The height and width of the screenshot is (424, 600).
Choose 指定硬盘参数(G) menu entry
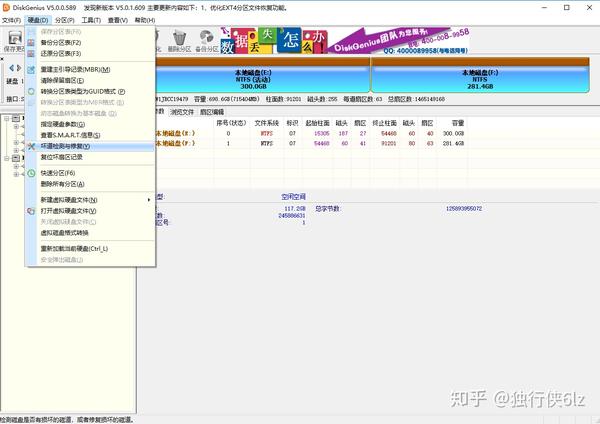tap(90, 124)
